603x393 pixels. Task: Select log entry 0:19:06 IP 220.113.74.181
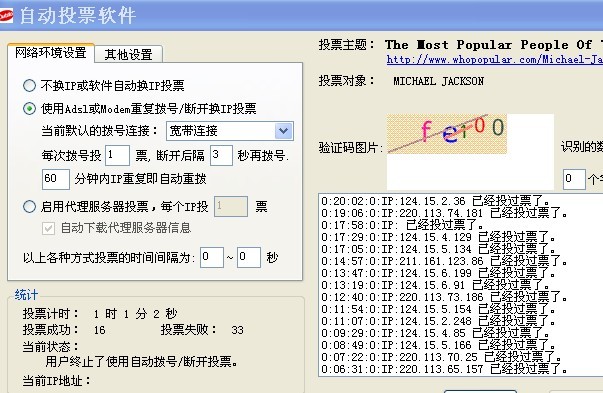444,213
